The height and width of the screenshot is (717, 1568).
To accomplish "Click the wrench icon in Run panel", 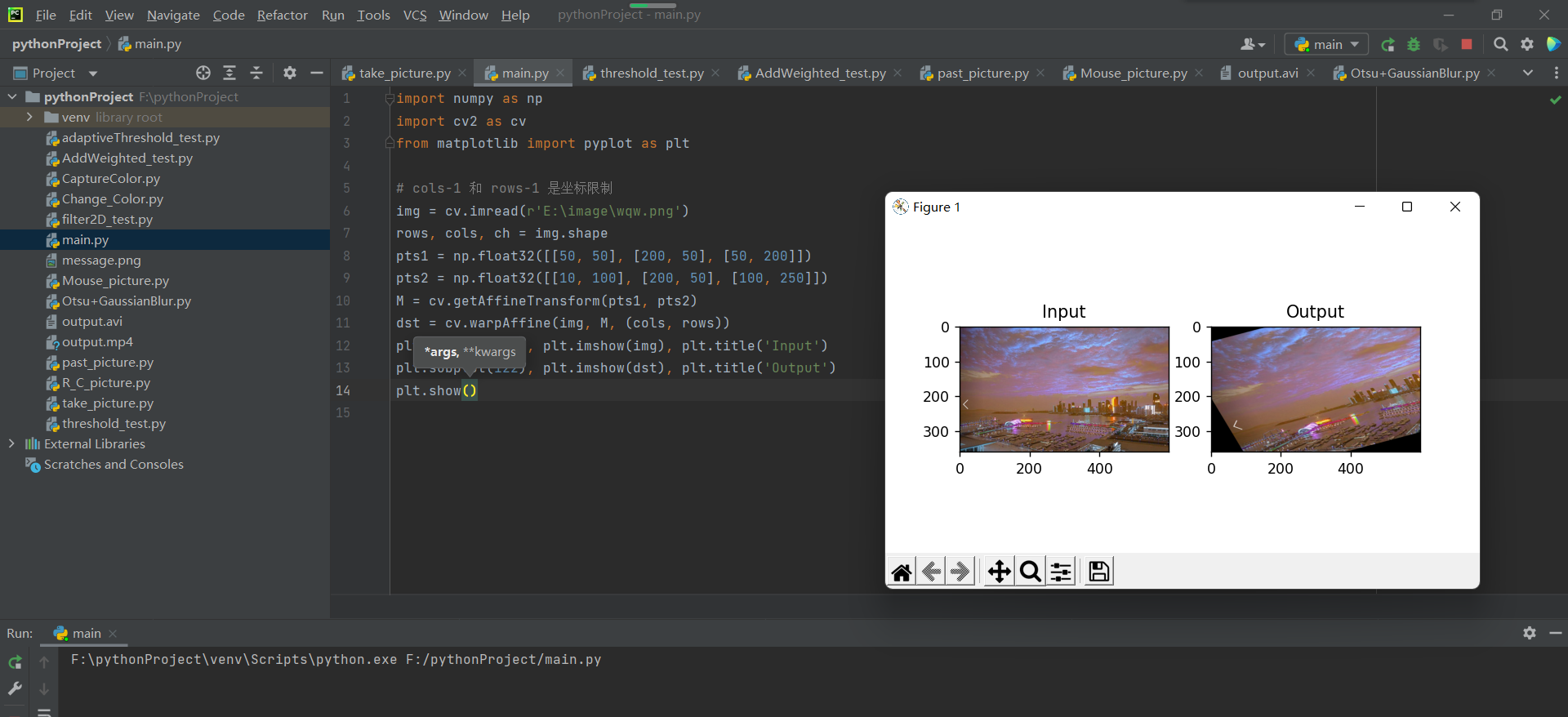I will pyautogui.click(x=15, y=688).
